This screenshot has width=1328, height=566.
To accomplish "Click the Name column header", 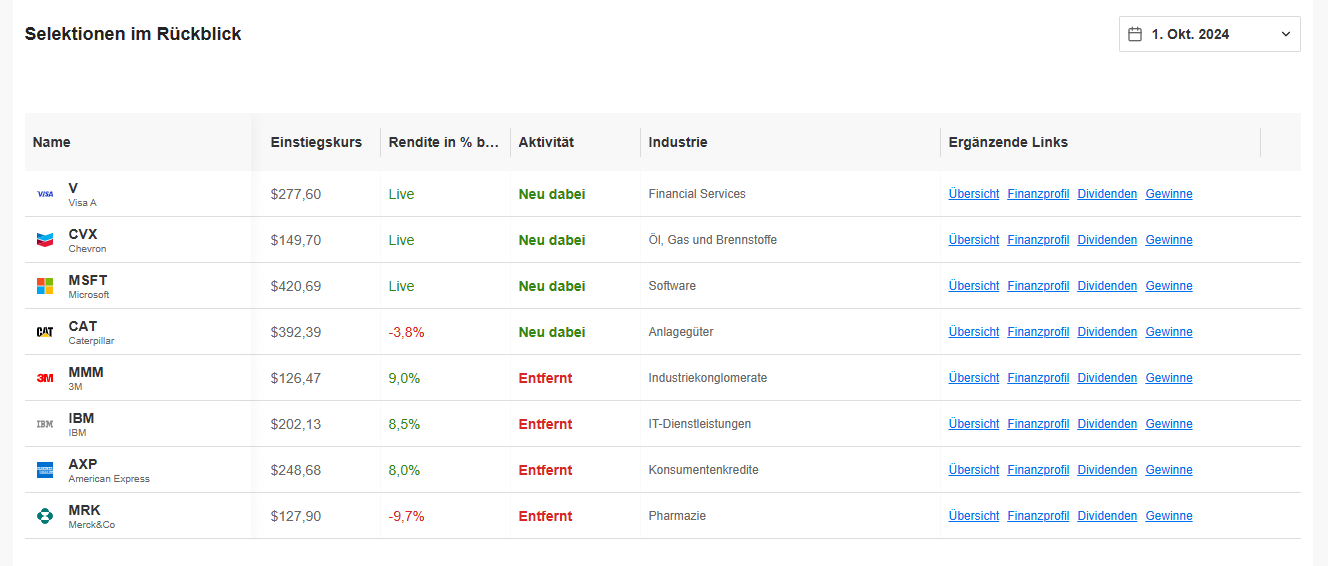I will point(52,142).
